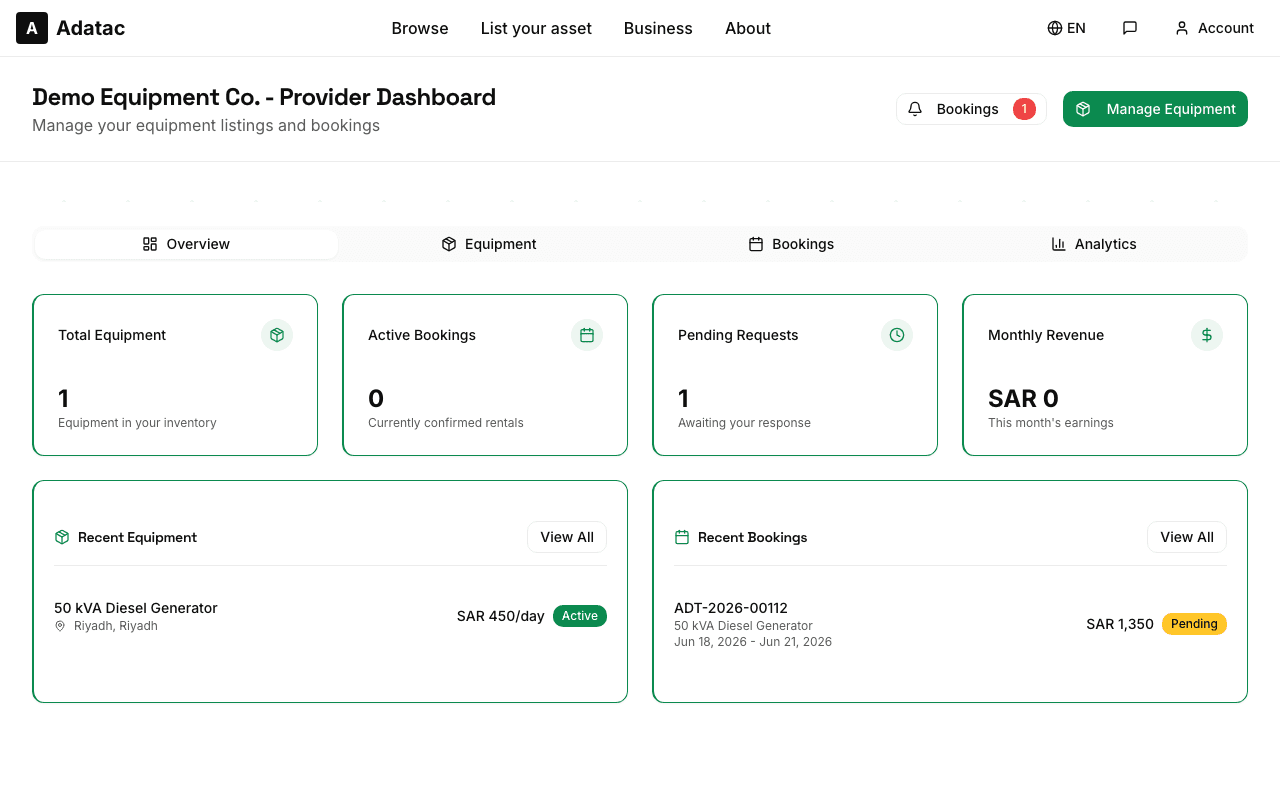Screen dimensions: 1280x800
Task: Click the Bookings tab calendar icon
Action: coord(756,244)
